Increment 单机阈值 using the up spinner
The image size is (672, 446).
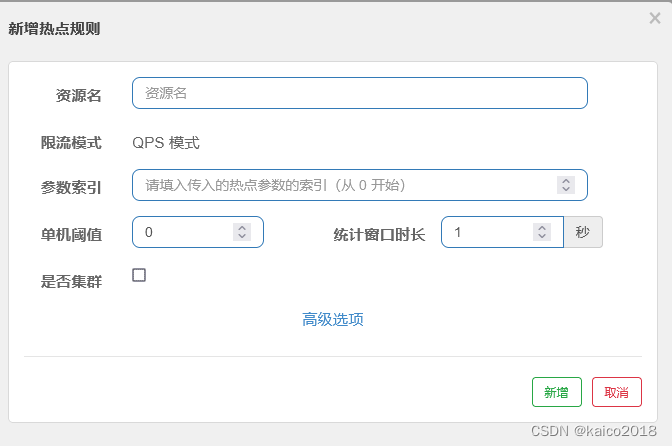pyautogui.click(x=241, y=228)
